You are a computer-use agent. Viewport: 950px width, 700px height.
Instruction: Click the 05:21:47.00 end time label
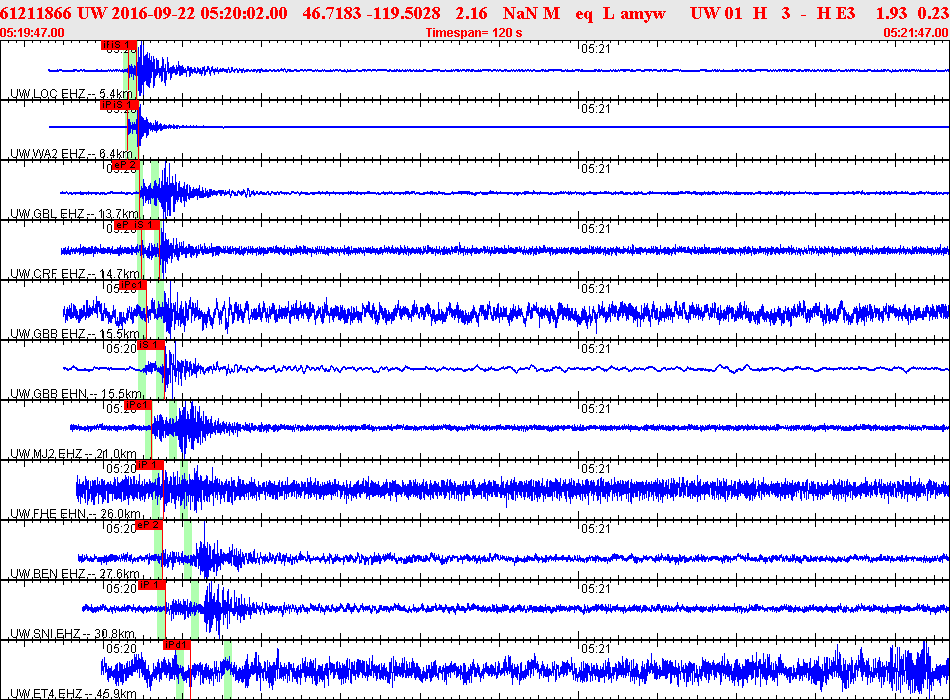point(915,33)
